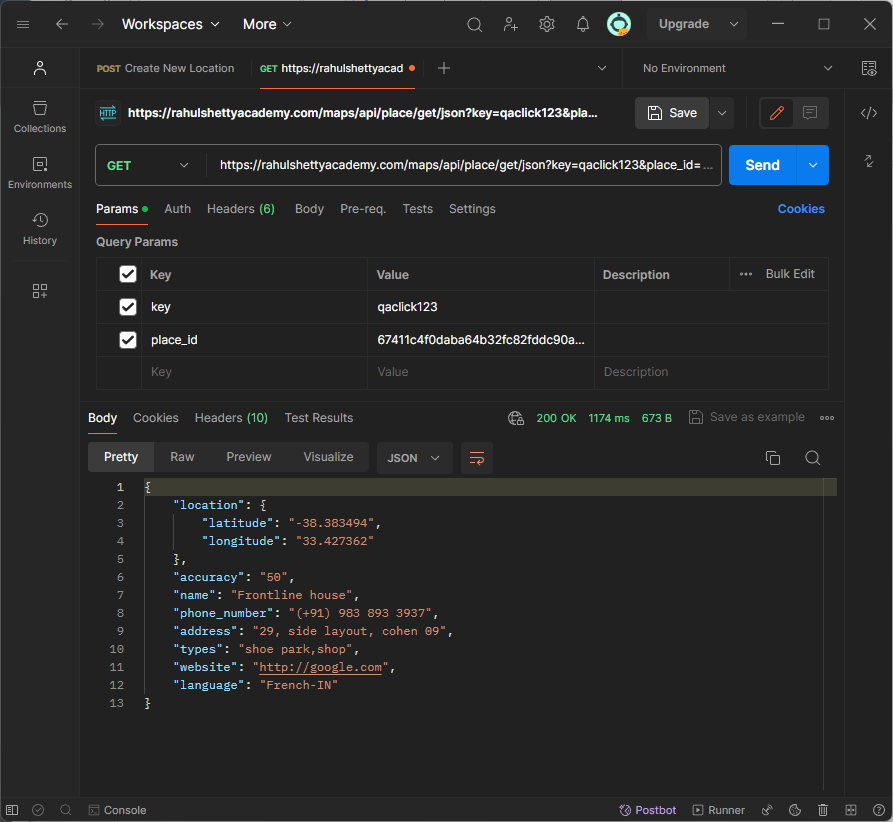
Task: Open the Save options dropdown arrow
Action: point(722,113)
